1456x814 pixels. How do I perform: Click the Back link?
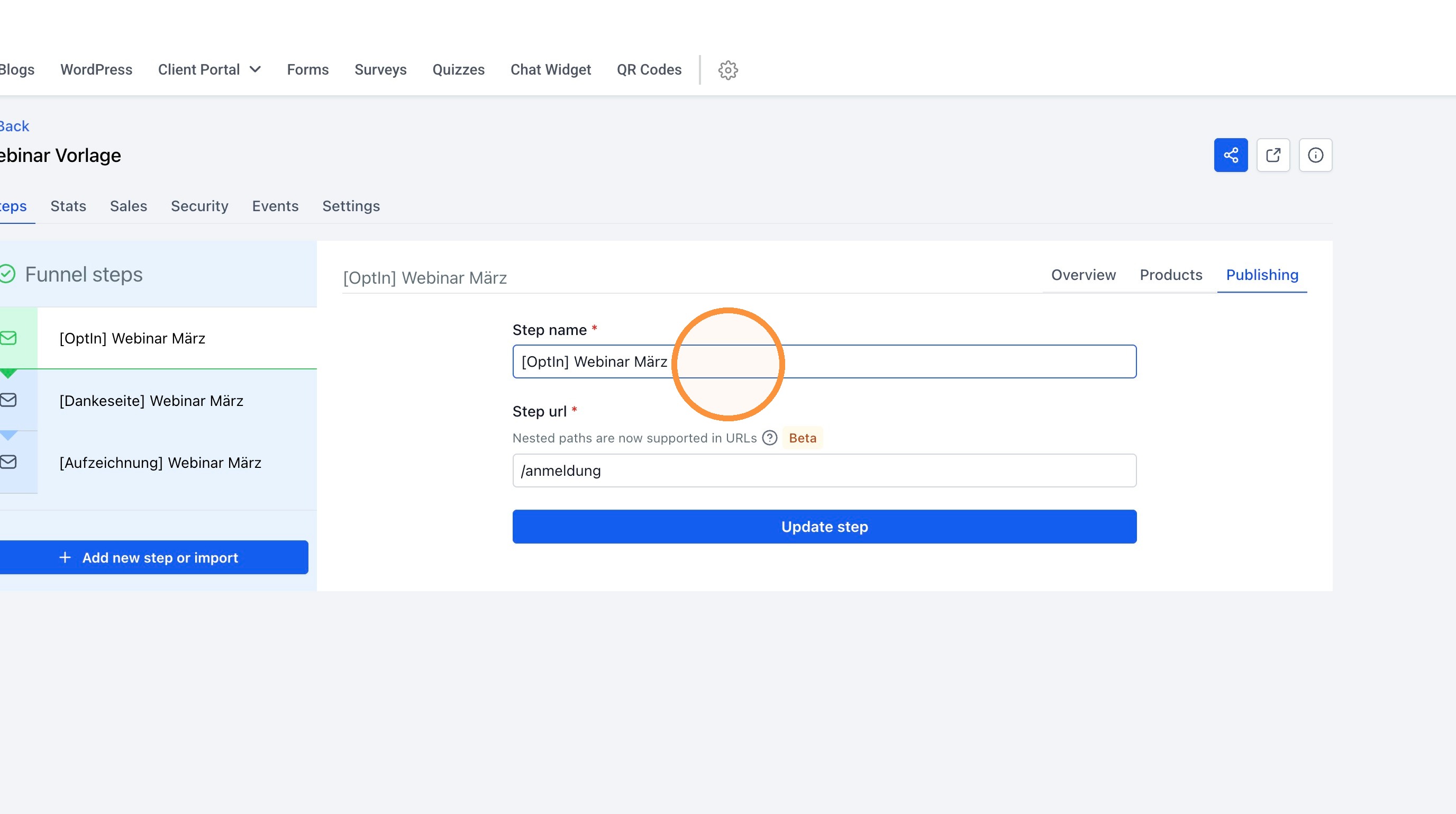pyautogui.click(x=14, y=126)
